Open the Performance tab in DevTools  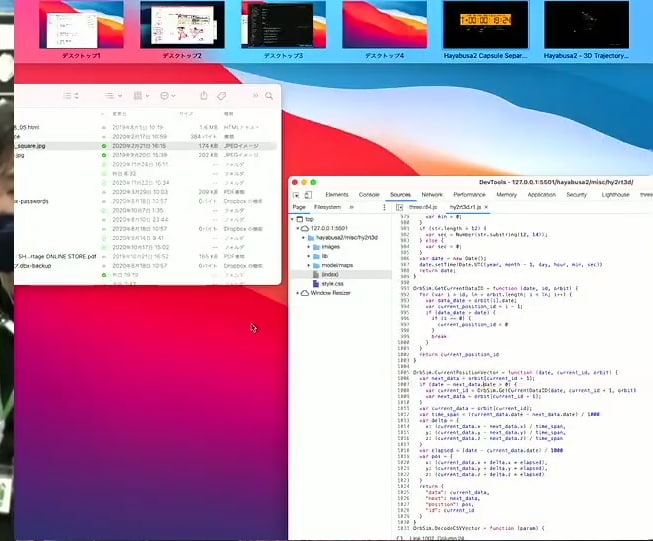469,194
